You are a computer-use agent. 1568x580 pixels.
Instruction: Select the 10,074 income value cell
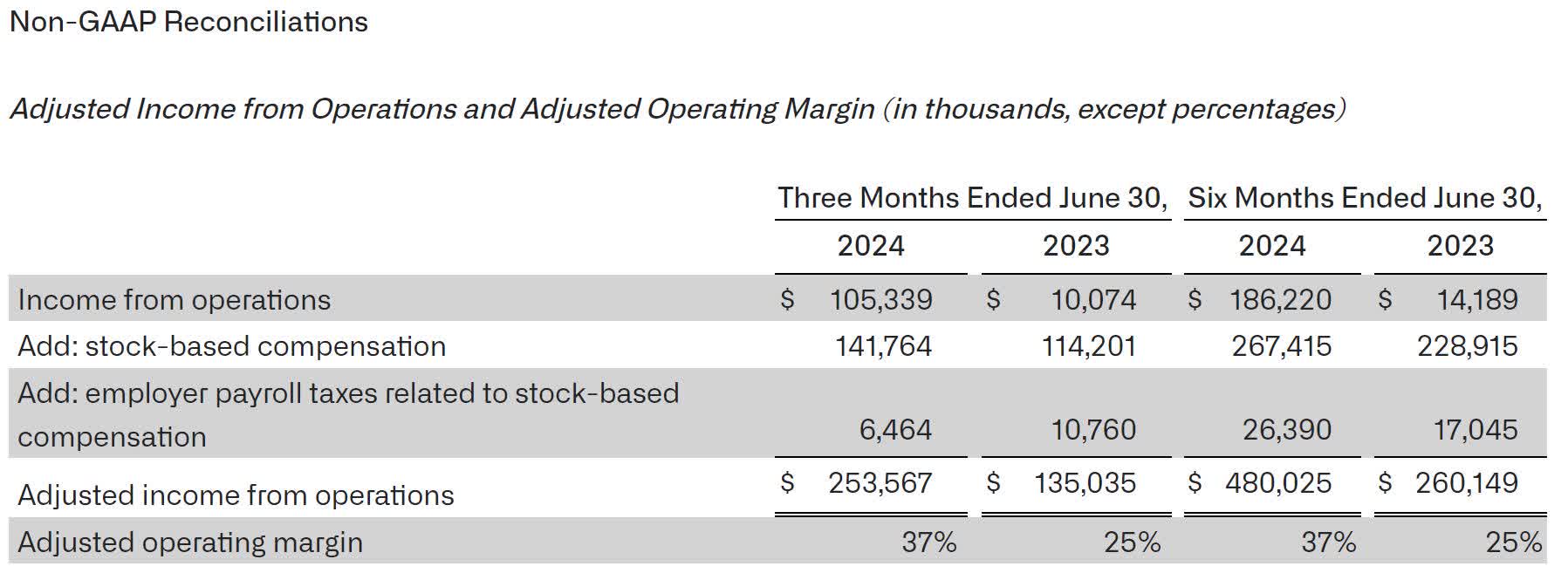[1092, 300]
